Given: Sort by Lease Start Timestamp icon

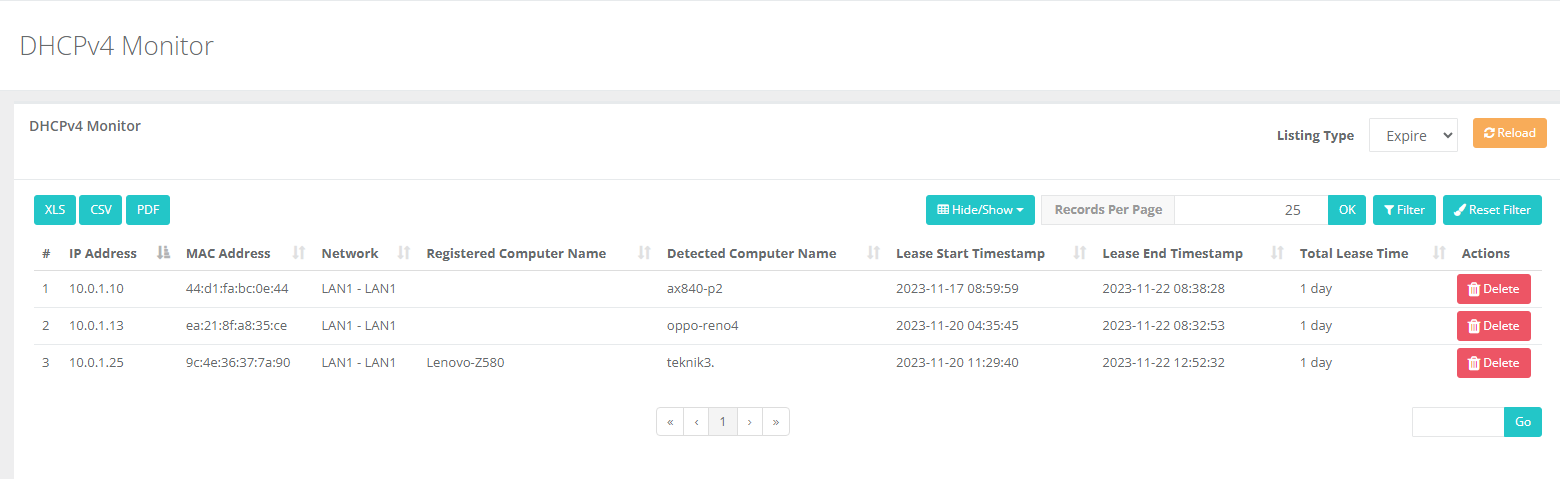Looking at the screenshot, I should point(1080,254).
